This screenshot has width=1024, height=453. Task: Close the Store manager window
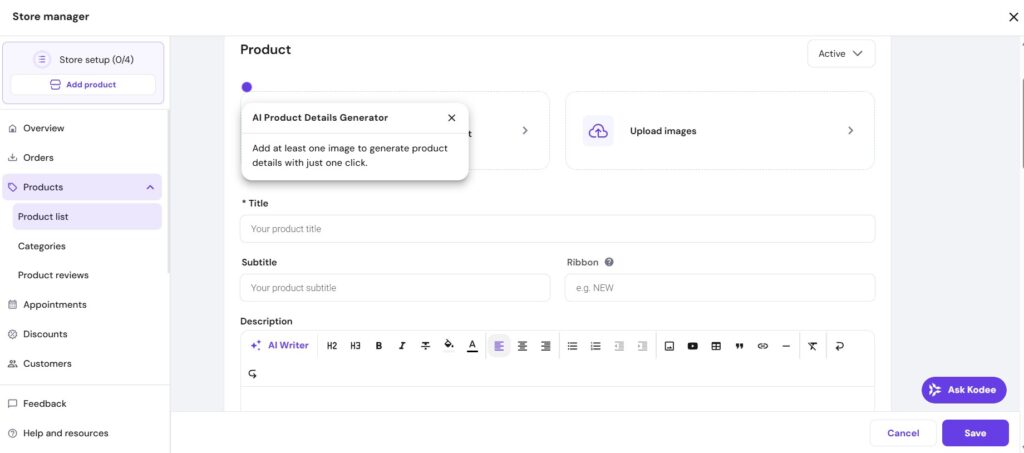tap(1013, 17)
